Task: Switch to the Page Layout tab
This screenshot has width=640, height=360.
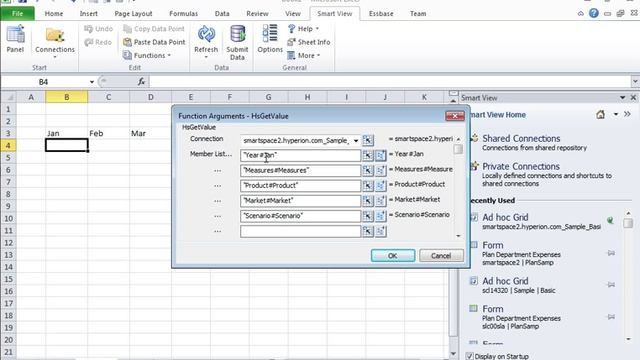Action: (133, 13)
